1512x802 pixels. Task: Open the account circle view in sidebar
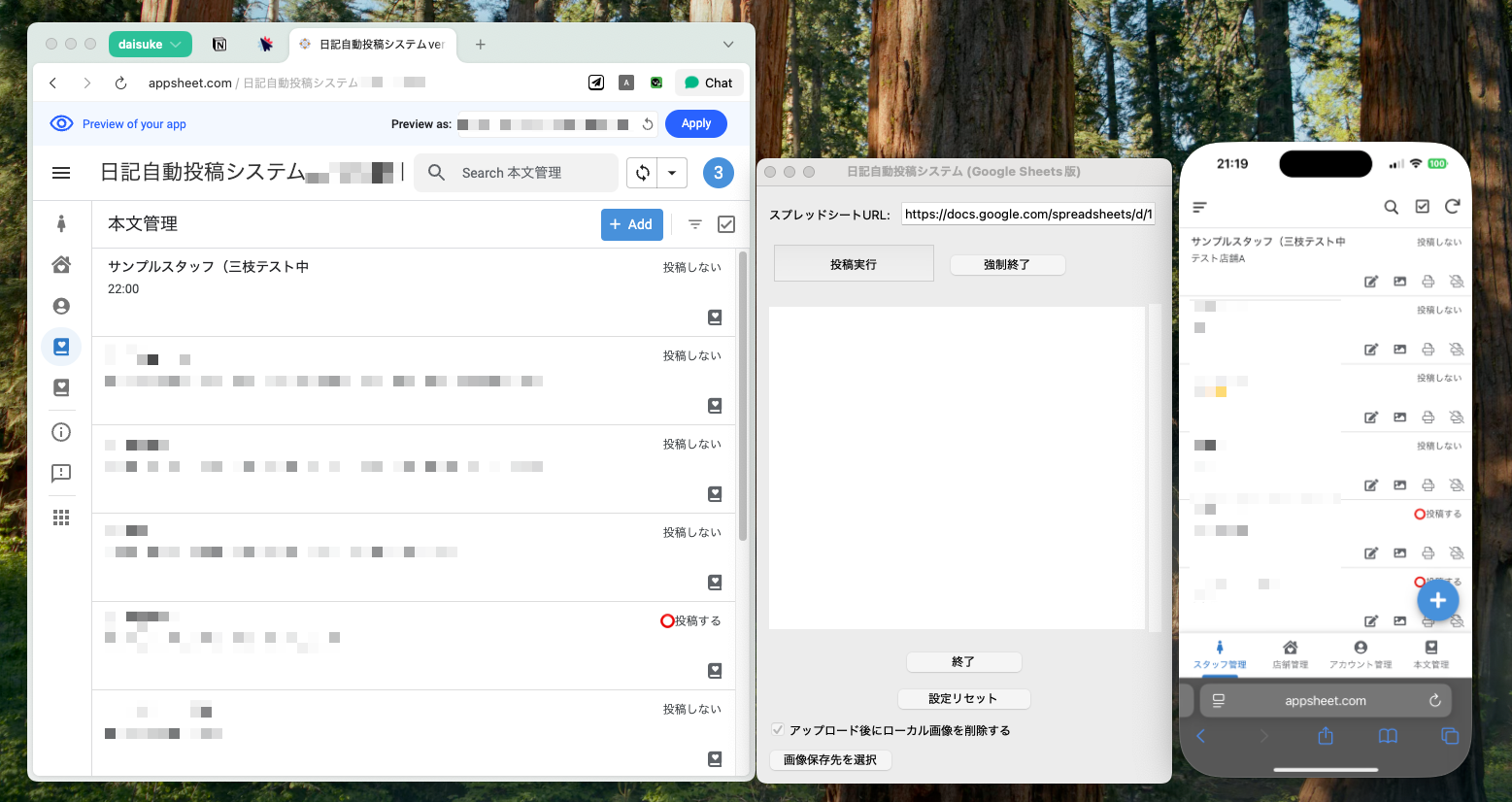pos(61,306)
